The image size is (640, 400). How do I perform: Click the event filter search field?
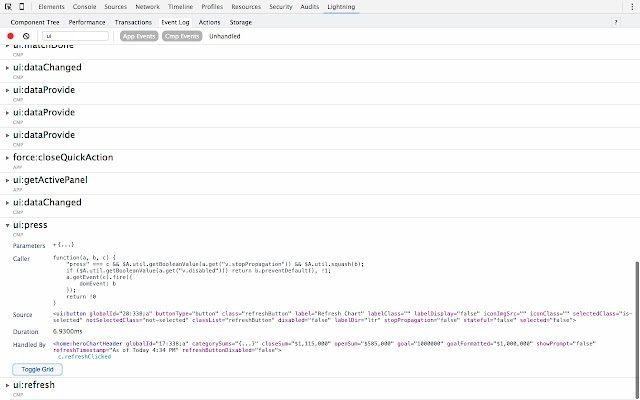(x=75, y=36)
